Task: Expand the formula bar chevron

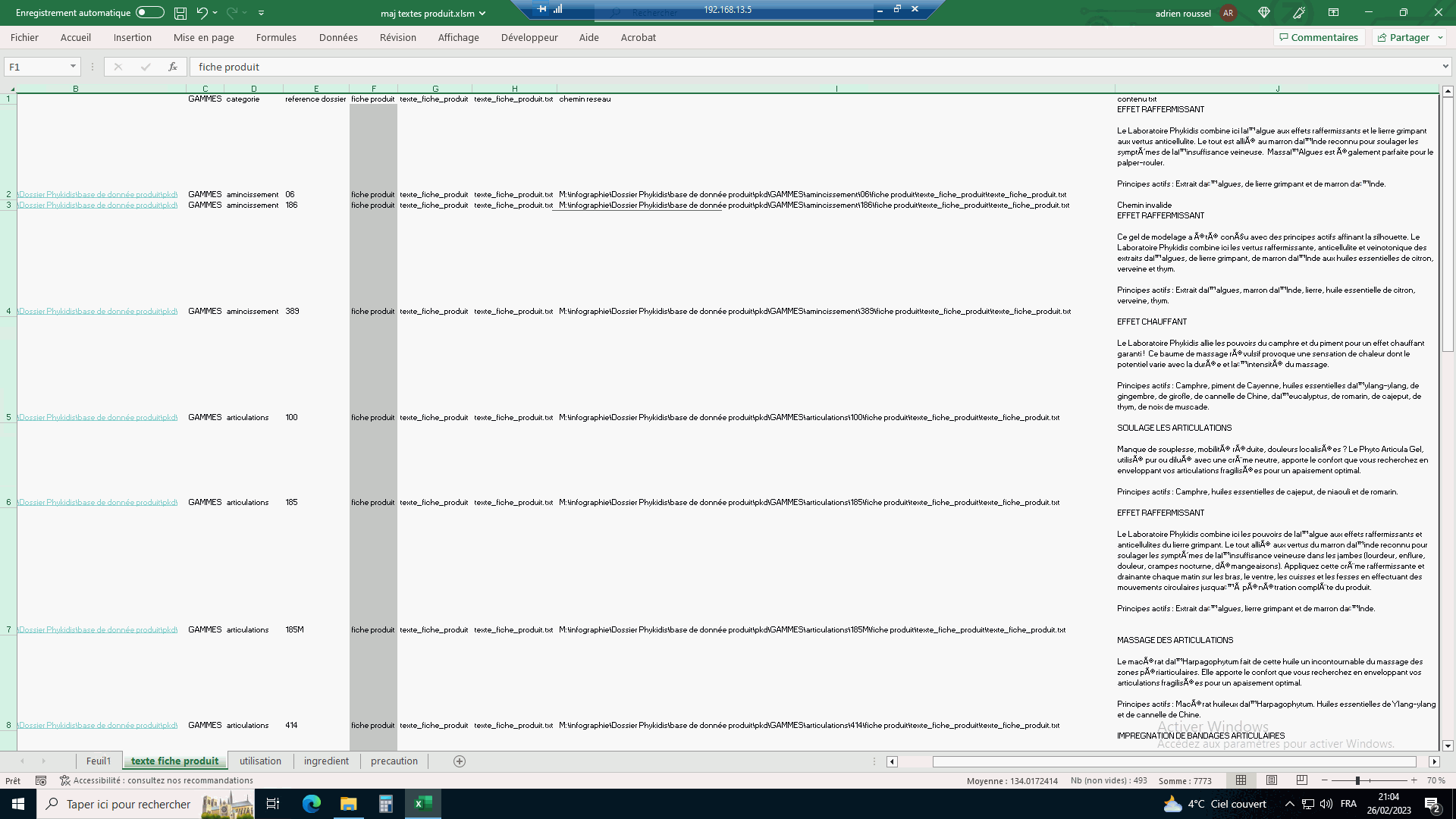Action: [x=1445, y=67]
